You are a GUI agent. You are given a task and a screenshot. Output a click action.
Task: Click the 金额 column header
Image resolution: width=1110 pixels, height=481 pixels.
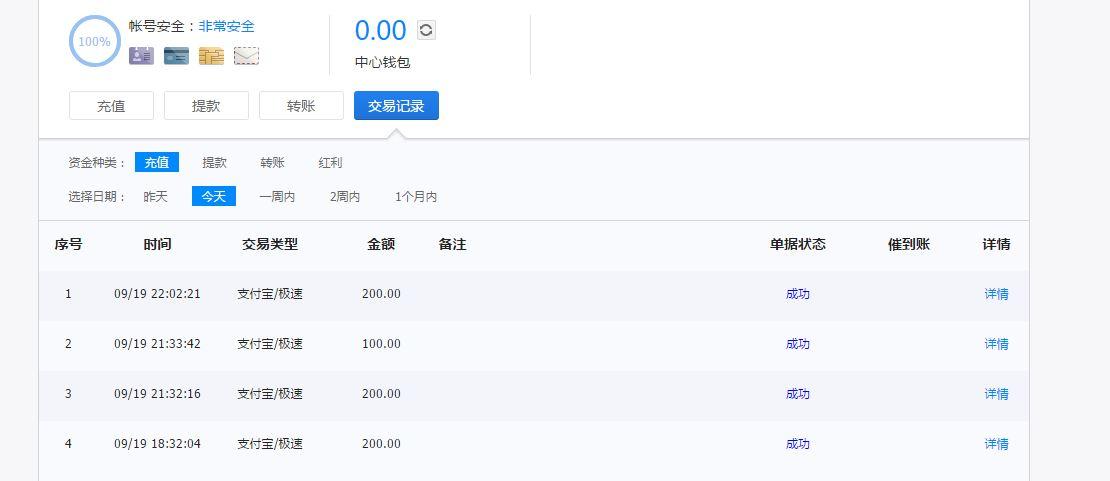click(381, 244)
